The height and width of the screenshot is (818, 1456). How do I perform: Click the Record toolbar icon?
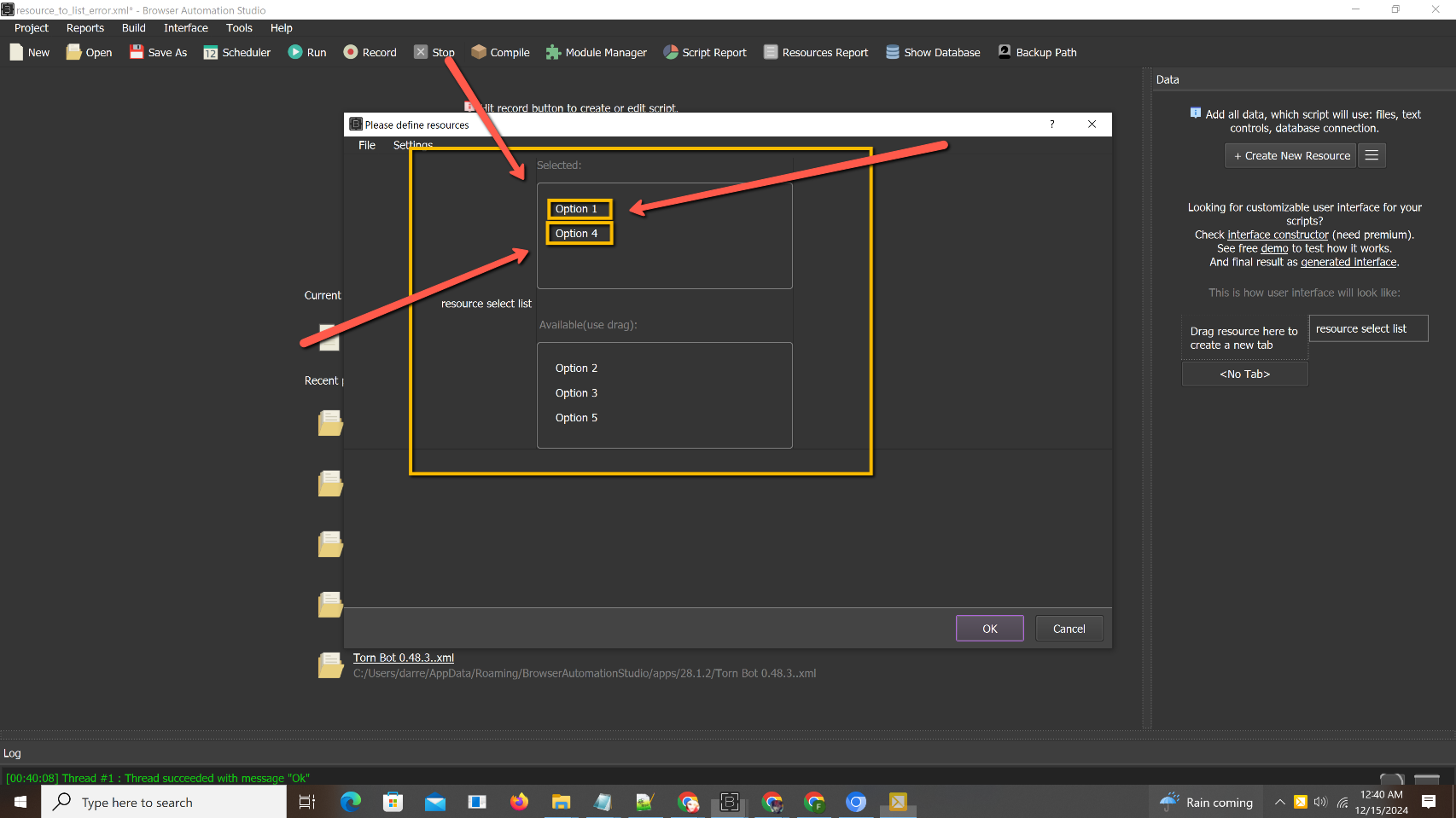click(x=350, y=52)
